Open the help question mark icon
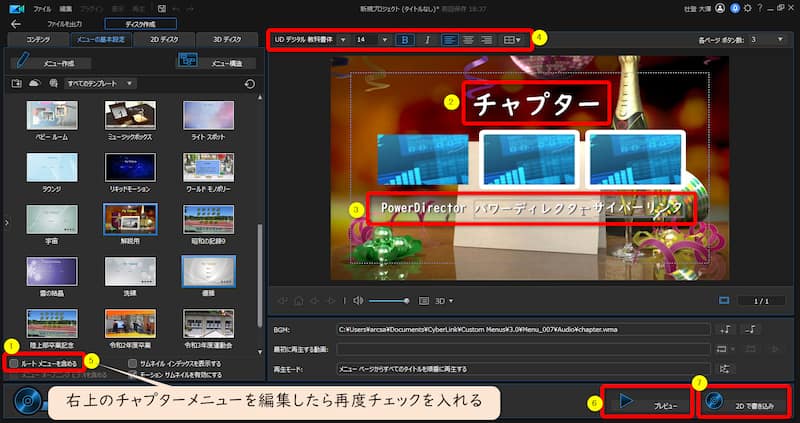 pyautogui.click(x=760, y=8)
